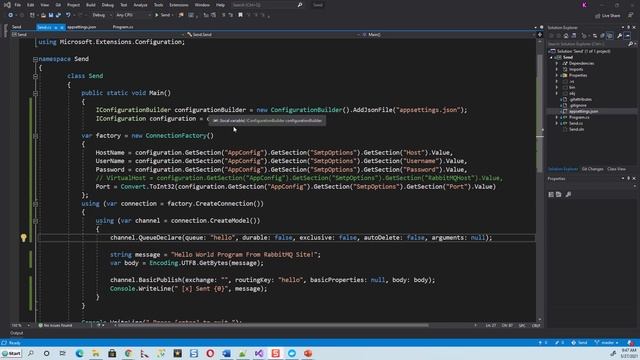Image resolution: width=640 pixels, height=360 pixels.
Task: Select Program.cs in Solution Explorer
Action: click(x=579, y=118)
